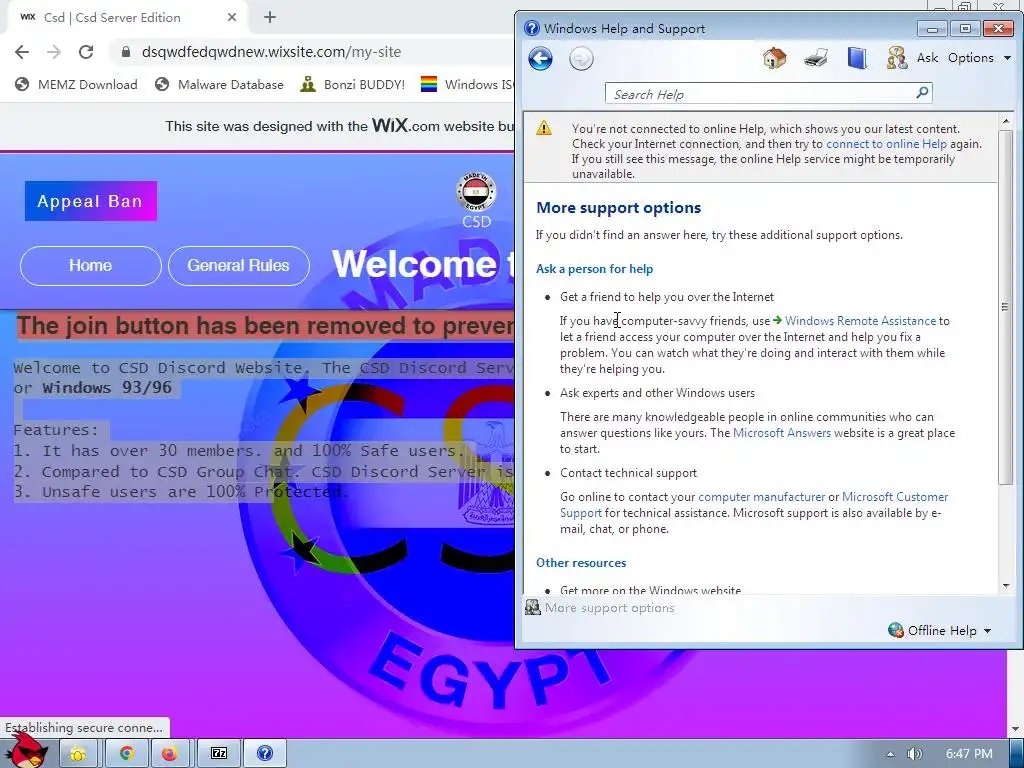Click 'Get a friend to help you' bullet

[667, 297]
